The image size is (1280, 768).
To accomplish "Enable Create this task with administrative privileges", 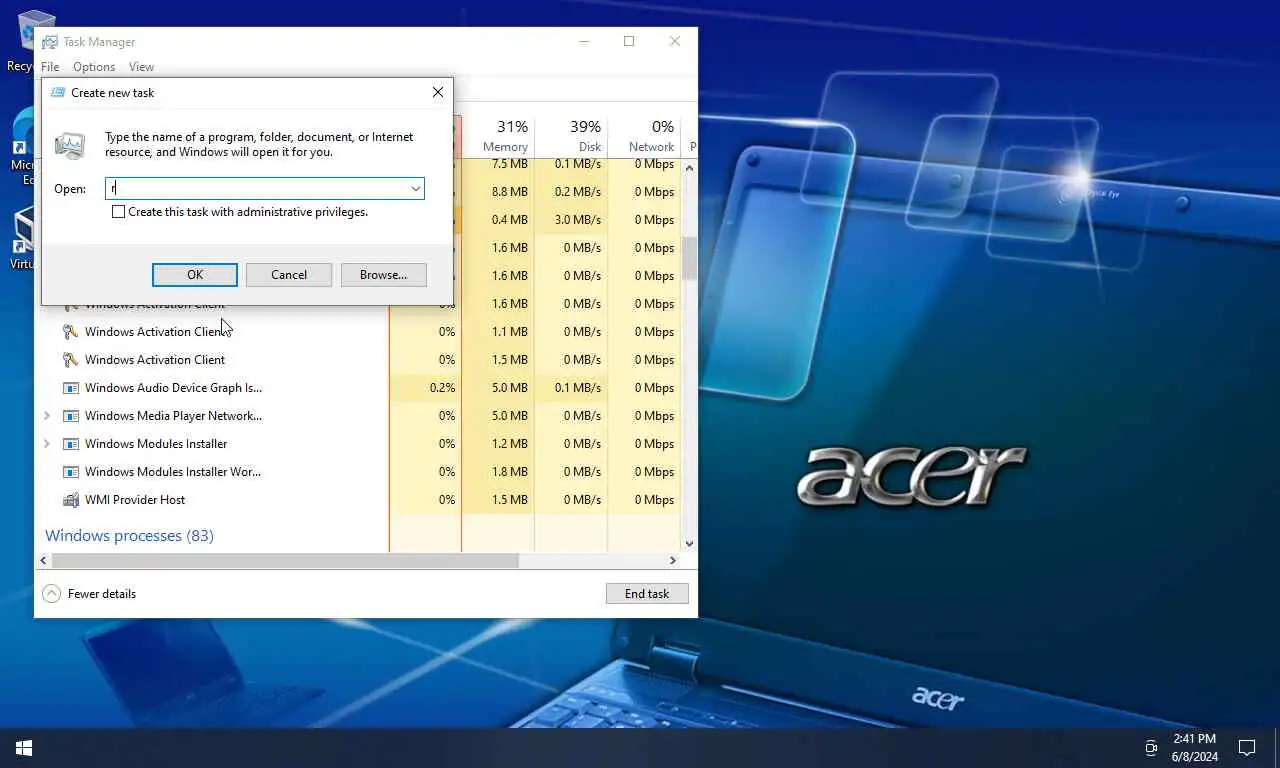I will pyautogui.click(x=119, y=212).
